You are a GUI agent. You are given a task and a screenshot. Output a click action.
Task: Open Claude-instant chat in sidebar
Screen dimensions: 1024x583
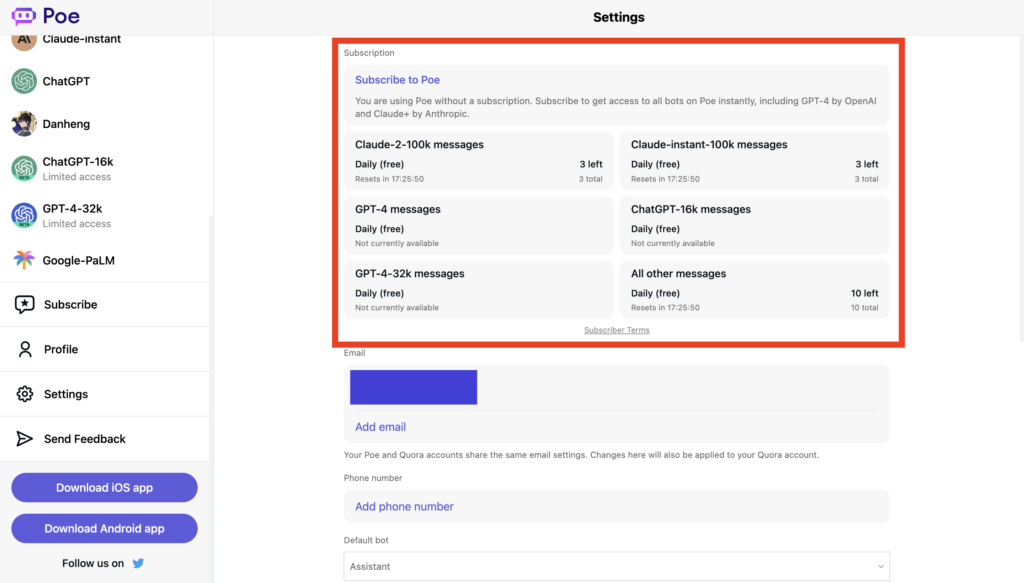click(81, 40)
